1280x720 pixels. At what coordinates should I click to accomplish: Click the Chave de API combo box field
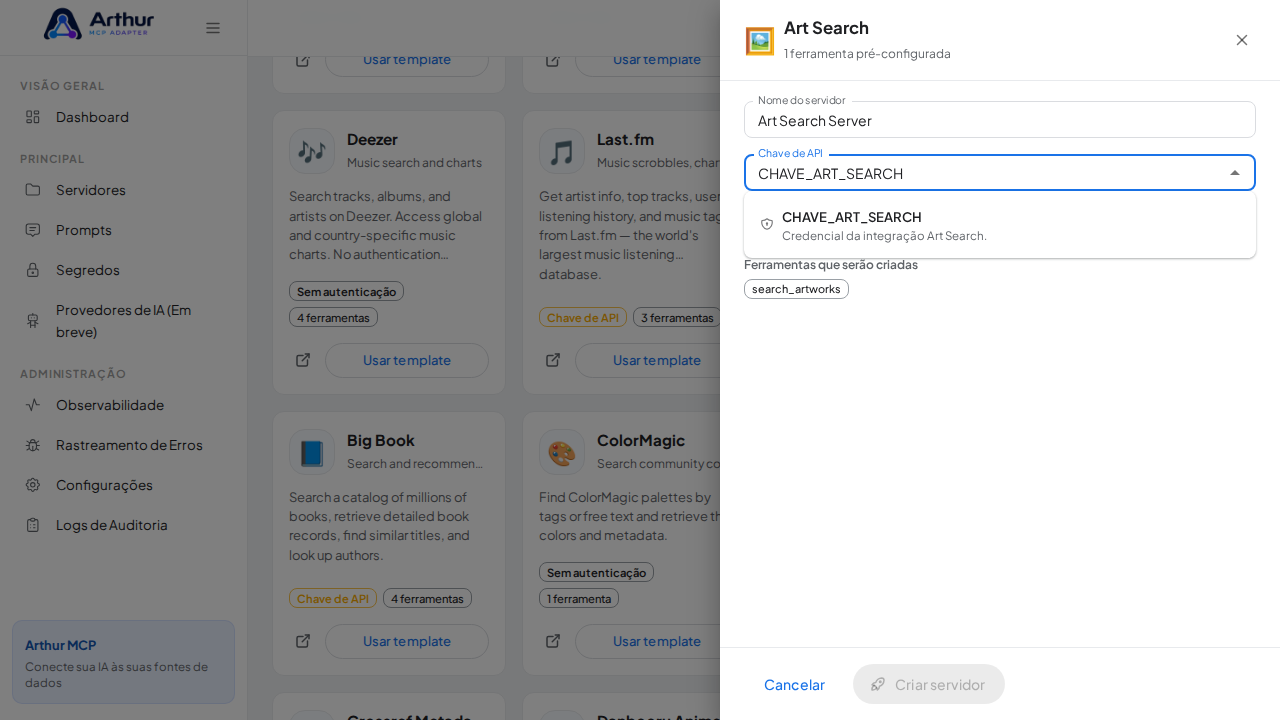tap(1000, 173)
